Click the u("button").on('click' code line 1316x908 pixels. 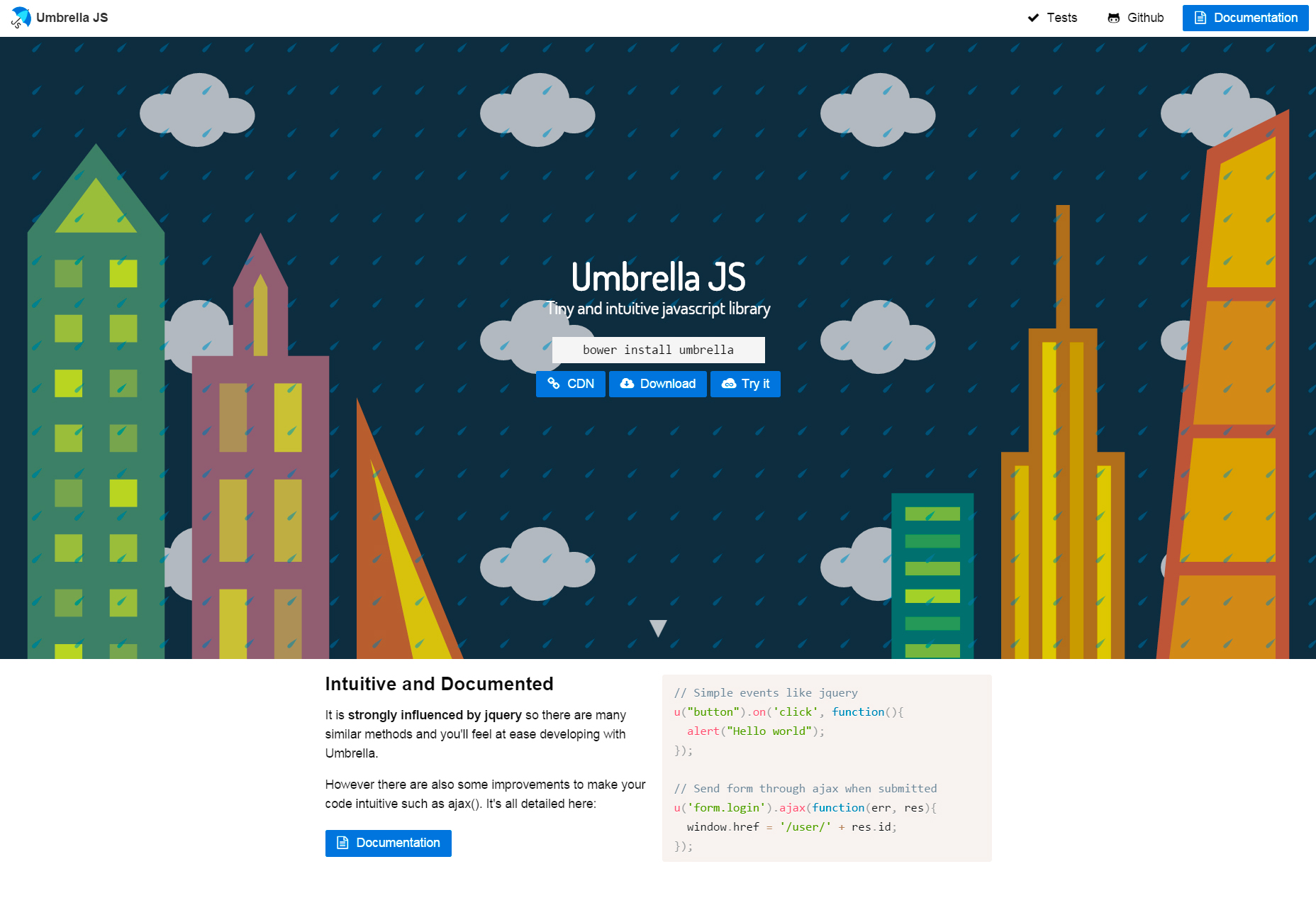point(788,712)
